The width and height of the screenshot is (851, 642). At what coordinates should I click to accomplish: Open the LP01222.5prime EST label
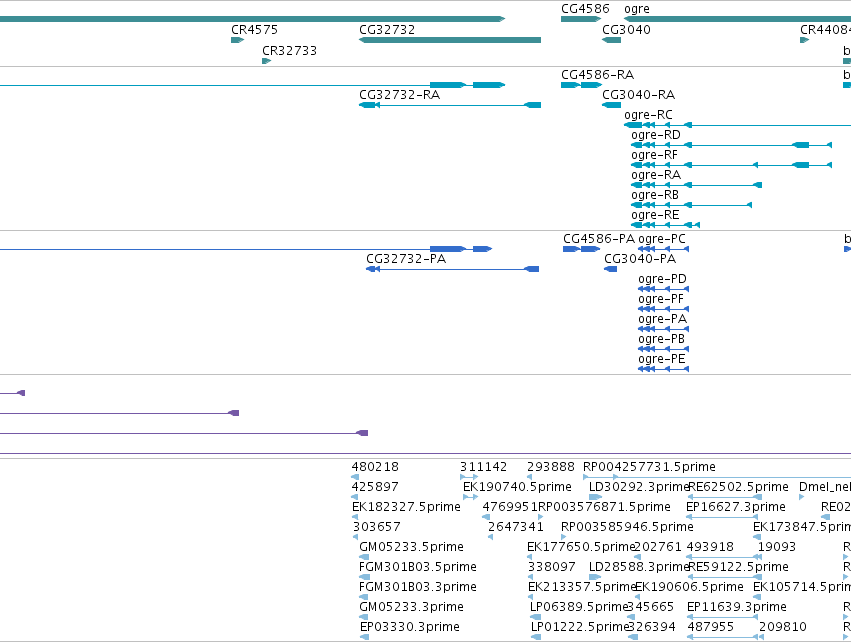tap(580, 627)
